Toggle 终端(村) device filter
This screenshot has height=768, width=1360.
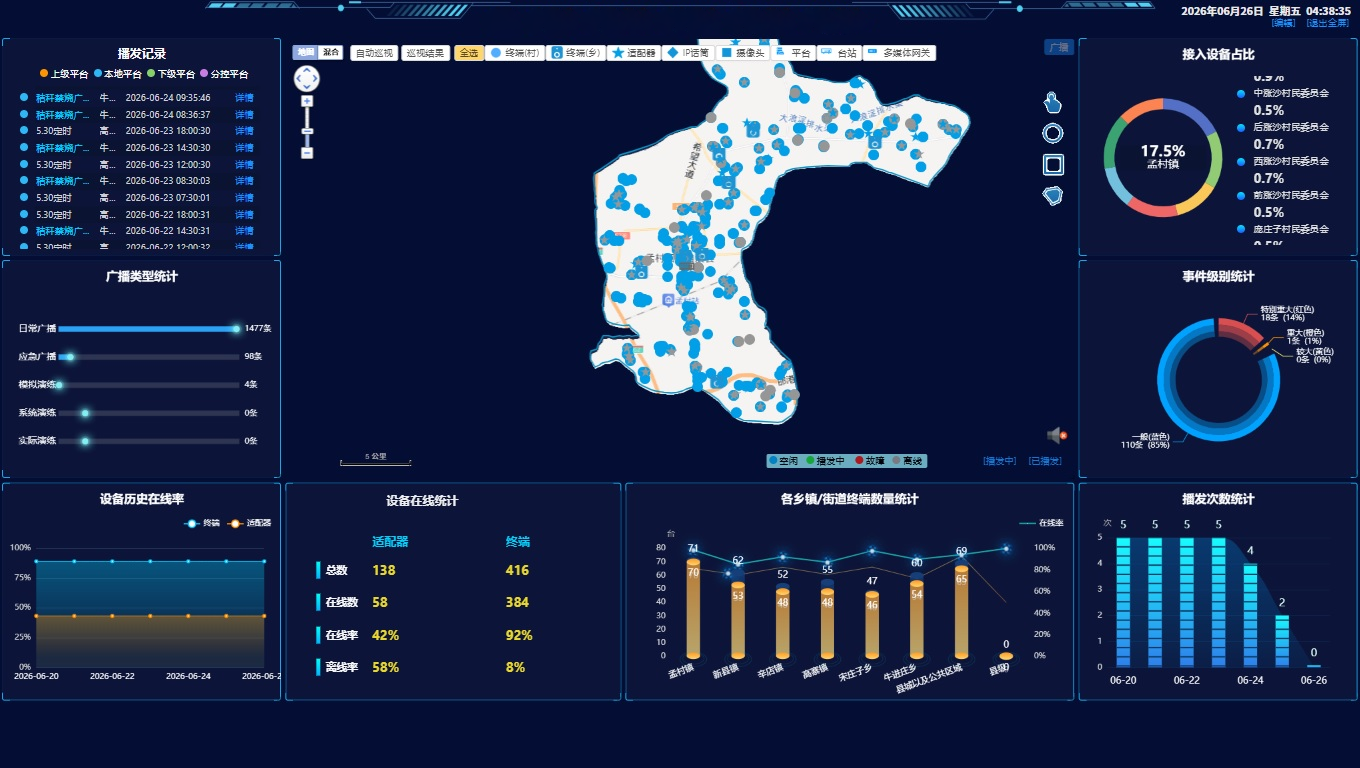513,53
